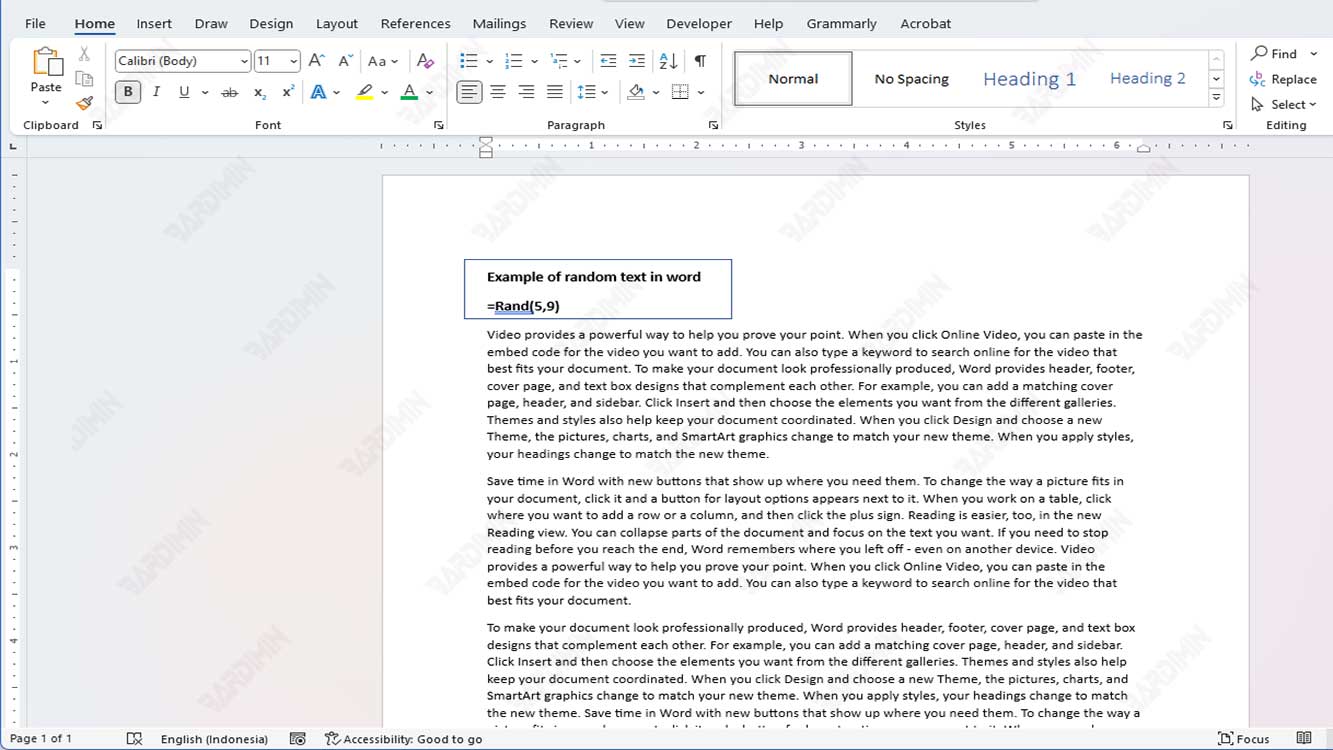Apply the red font color
The width and height of the screenshot is (1333, 750).
[409, 92]
